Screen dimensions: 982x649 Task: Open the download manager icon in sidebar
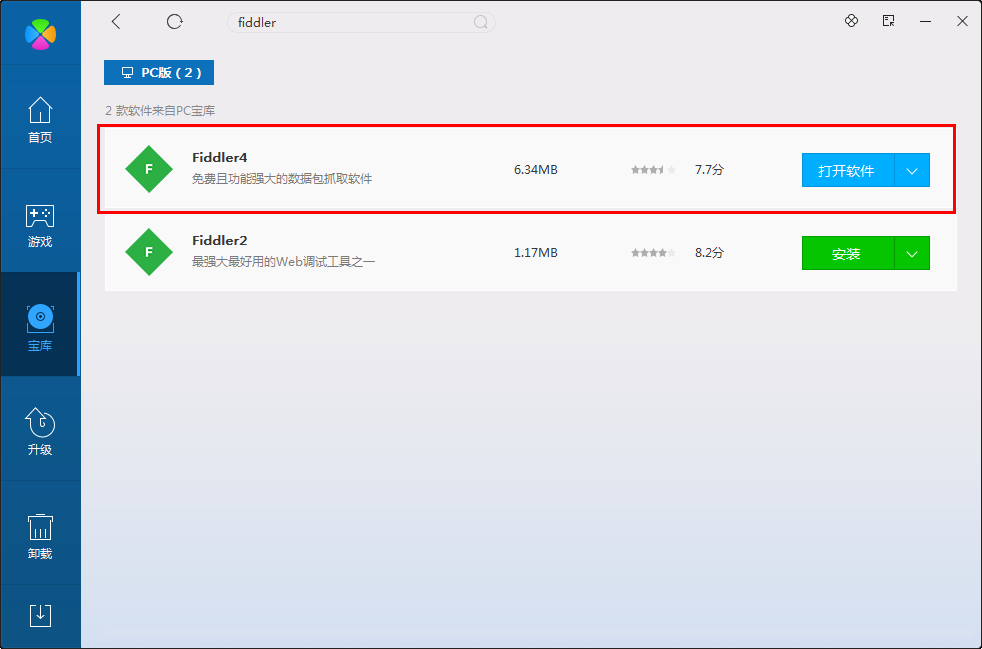pyautogui.click(x=41, y=616)
